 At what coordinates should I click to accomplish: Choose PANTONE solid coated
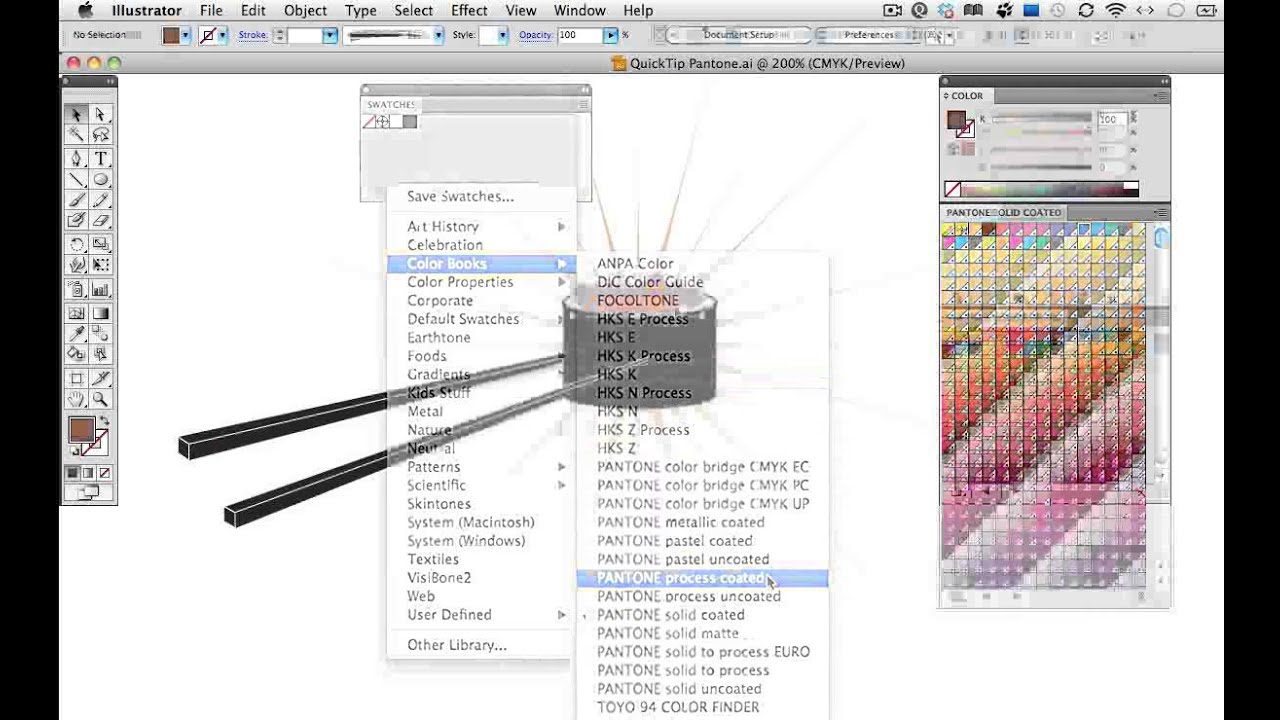pos(702,615)
